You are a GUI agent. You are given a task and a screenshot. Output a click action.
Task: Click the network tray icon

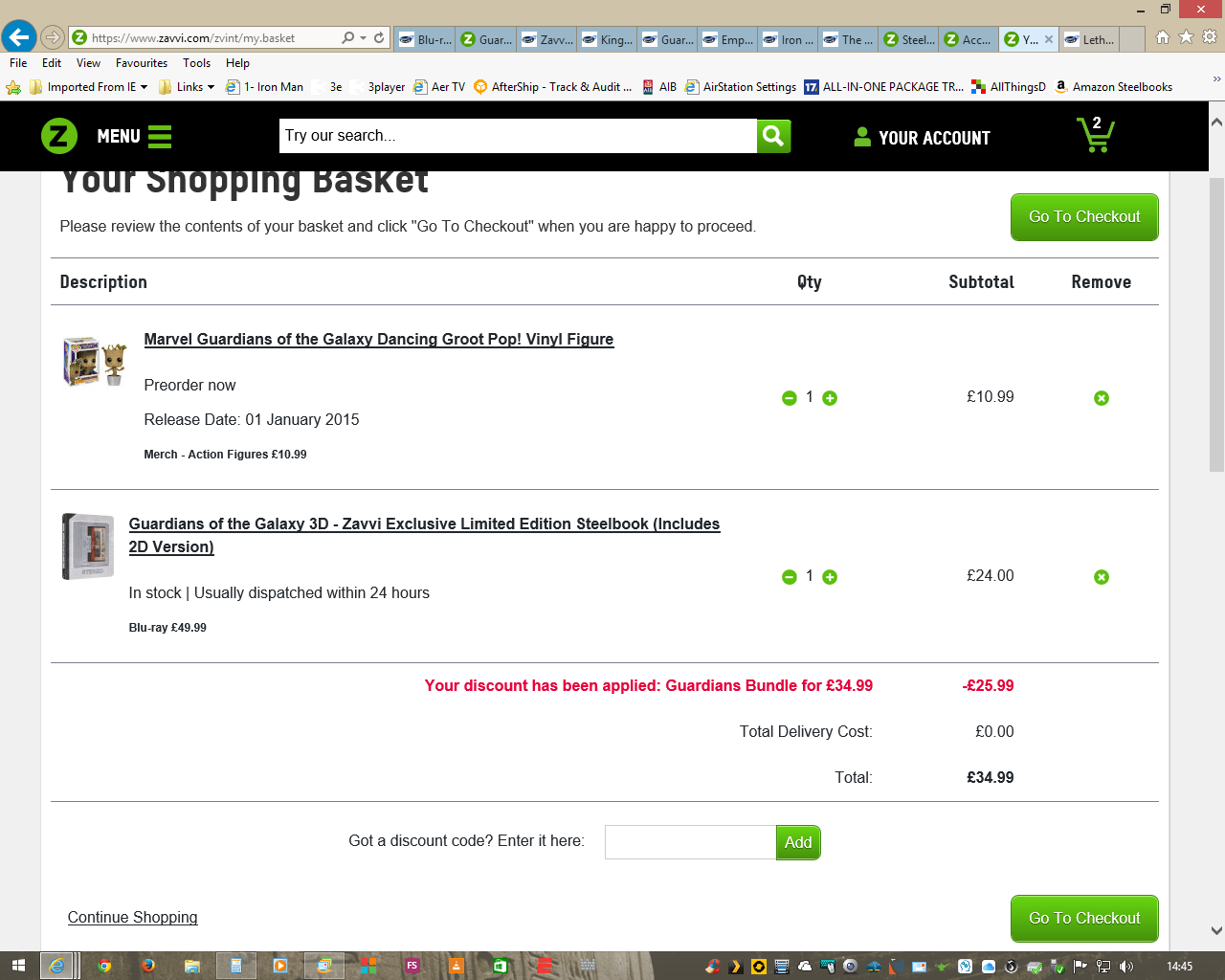click(1103, 967)
